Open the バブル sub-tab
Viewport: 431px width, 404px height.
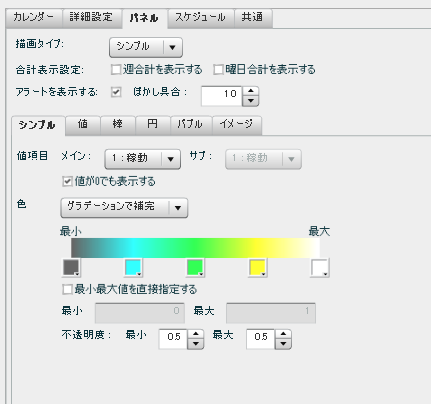click(191, 125)
